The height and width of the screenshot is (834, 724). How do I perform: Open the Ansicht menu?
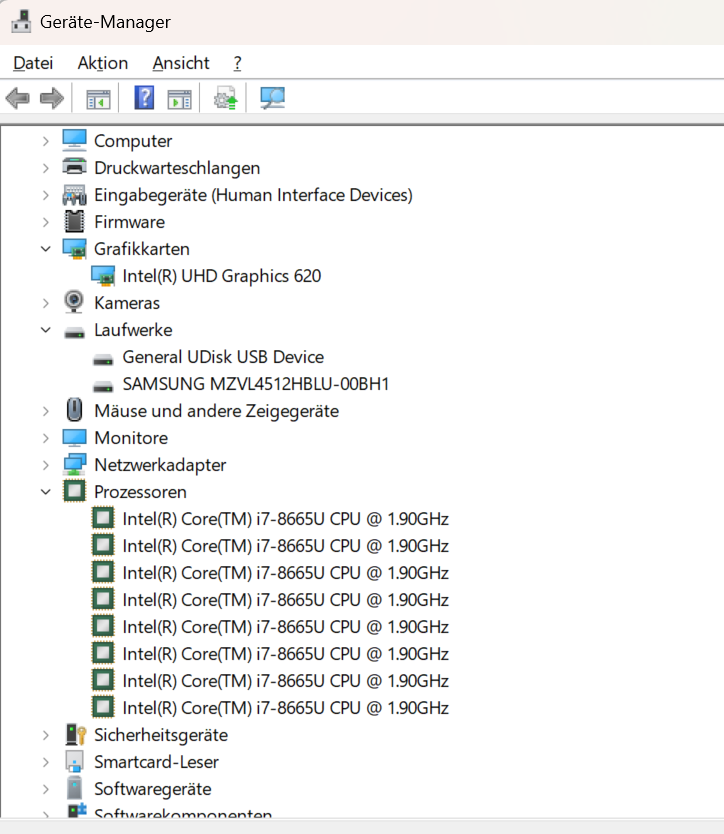click(x=181, y=63)
